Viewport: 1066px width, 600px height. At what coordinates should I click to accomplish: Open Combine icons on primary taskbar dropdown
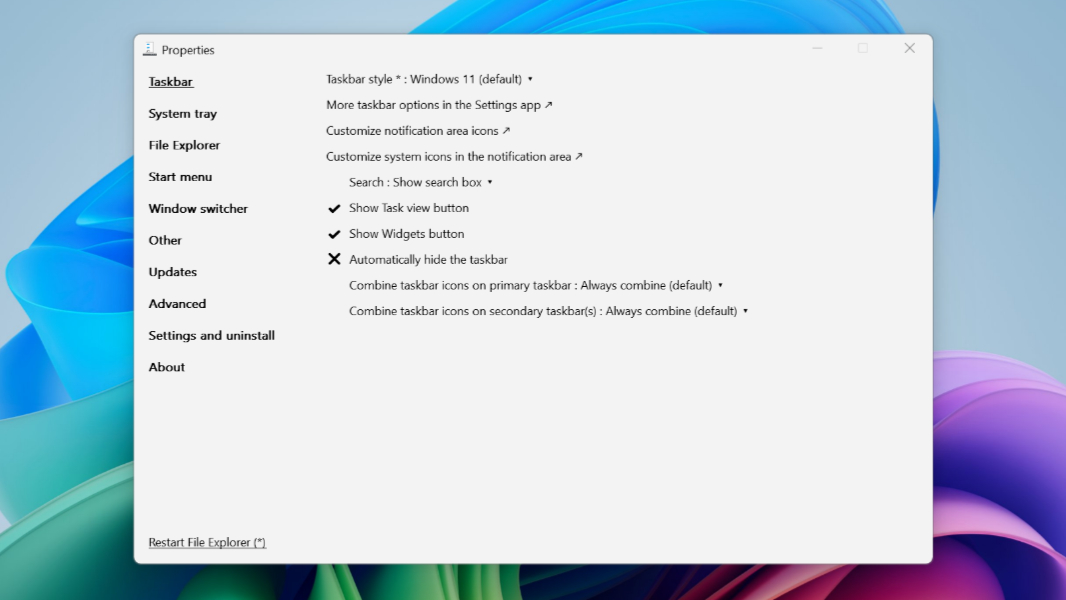click(x=535, y=286)
